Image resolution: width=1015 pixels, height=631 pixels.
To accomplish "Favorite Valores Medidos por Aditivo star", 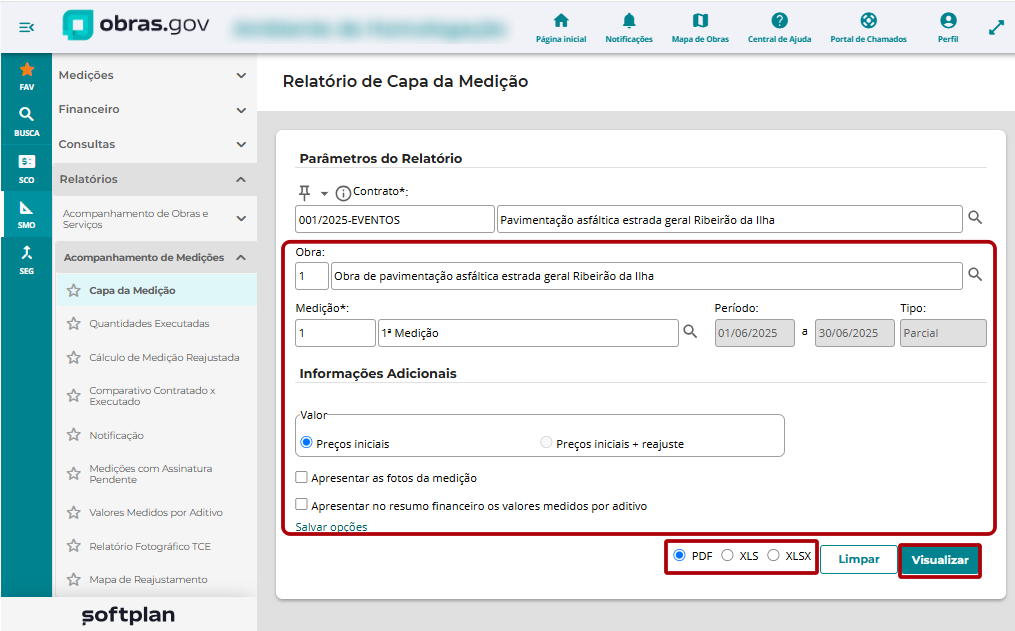I will coord(74,513).
